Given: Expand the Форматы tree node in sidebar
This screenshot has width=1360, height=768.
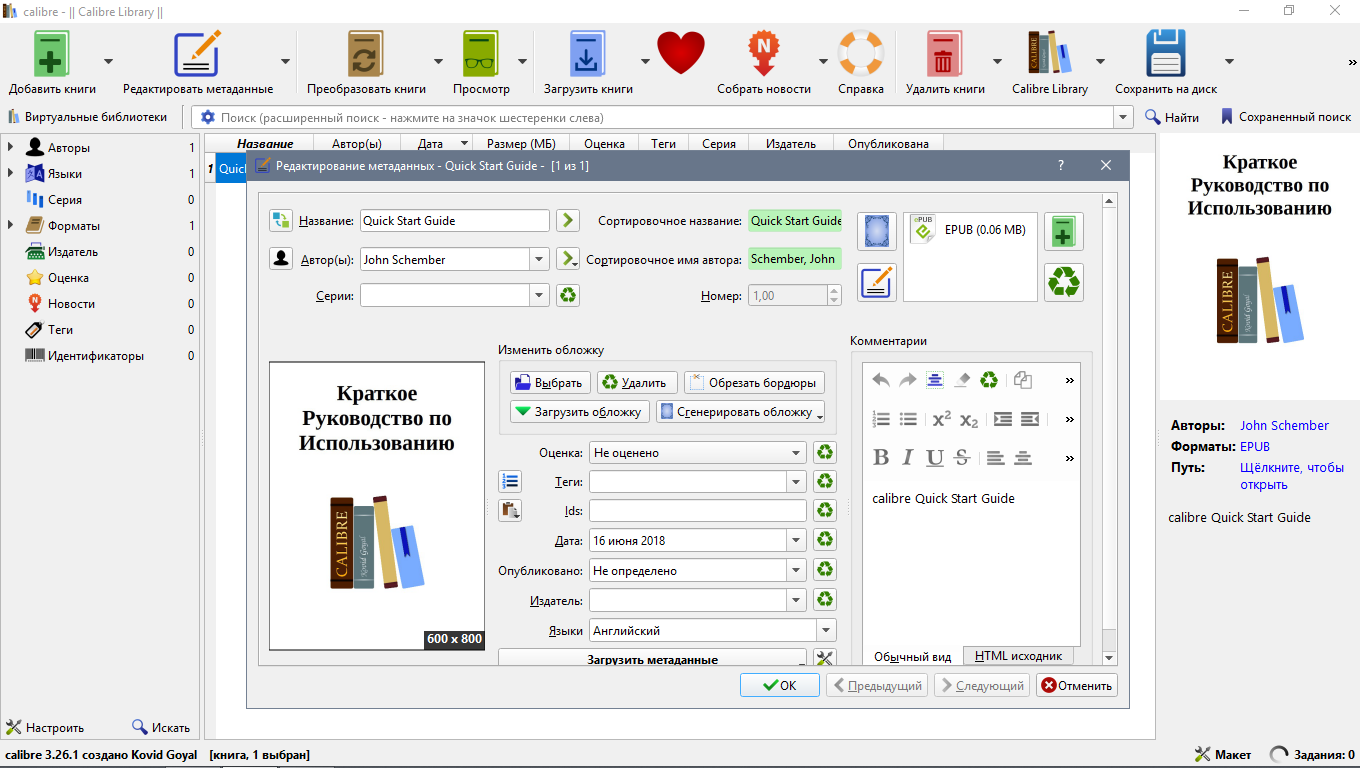Looking at the screenshot, I should coord(10,225).
